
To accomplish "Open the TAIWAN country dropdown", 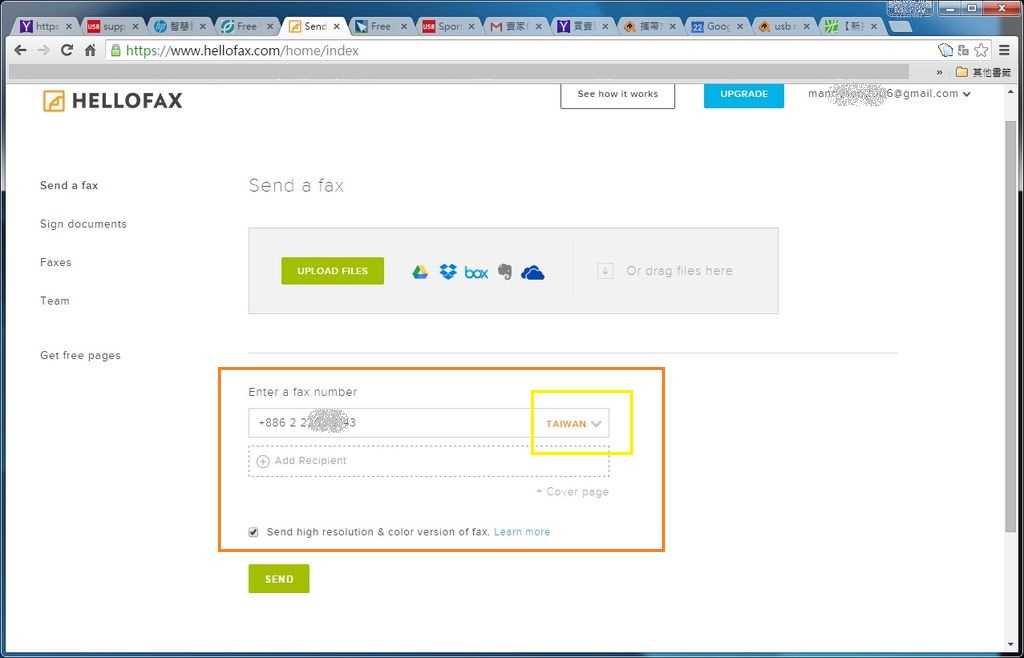I will click(573, 424).
